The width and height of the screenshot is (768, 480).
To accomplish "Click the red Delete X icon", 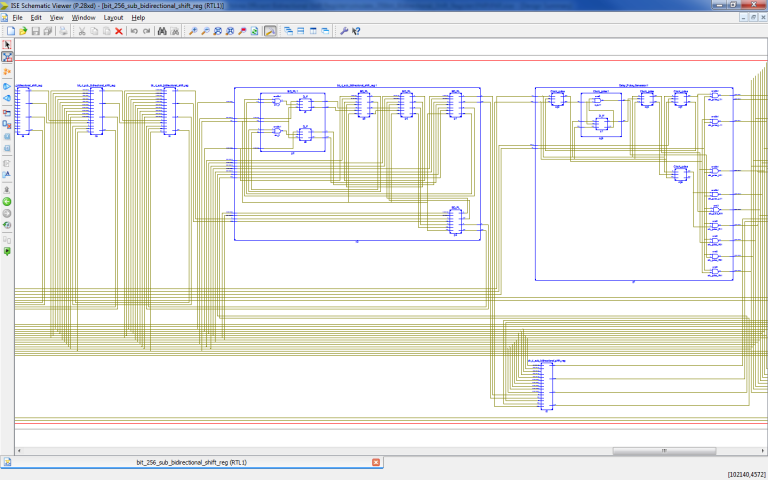I will point(119,31).
